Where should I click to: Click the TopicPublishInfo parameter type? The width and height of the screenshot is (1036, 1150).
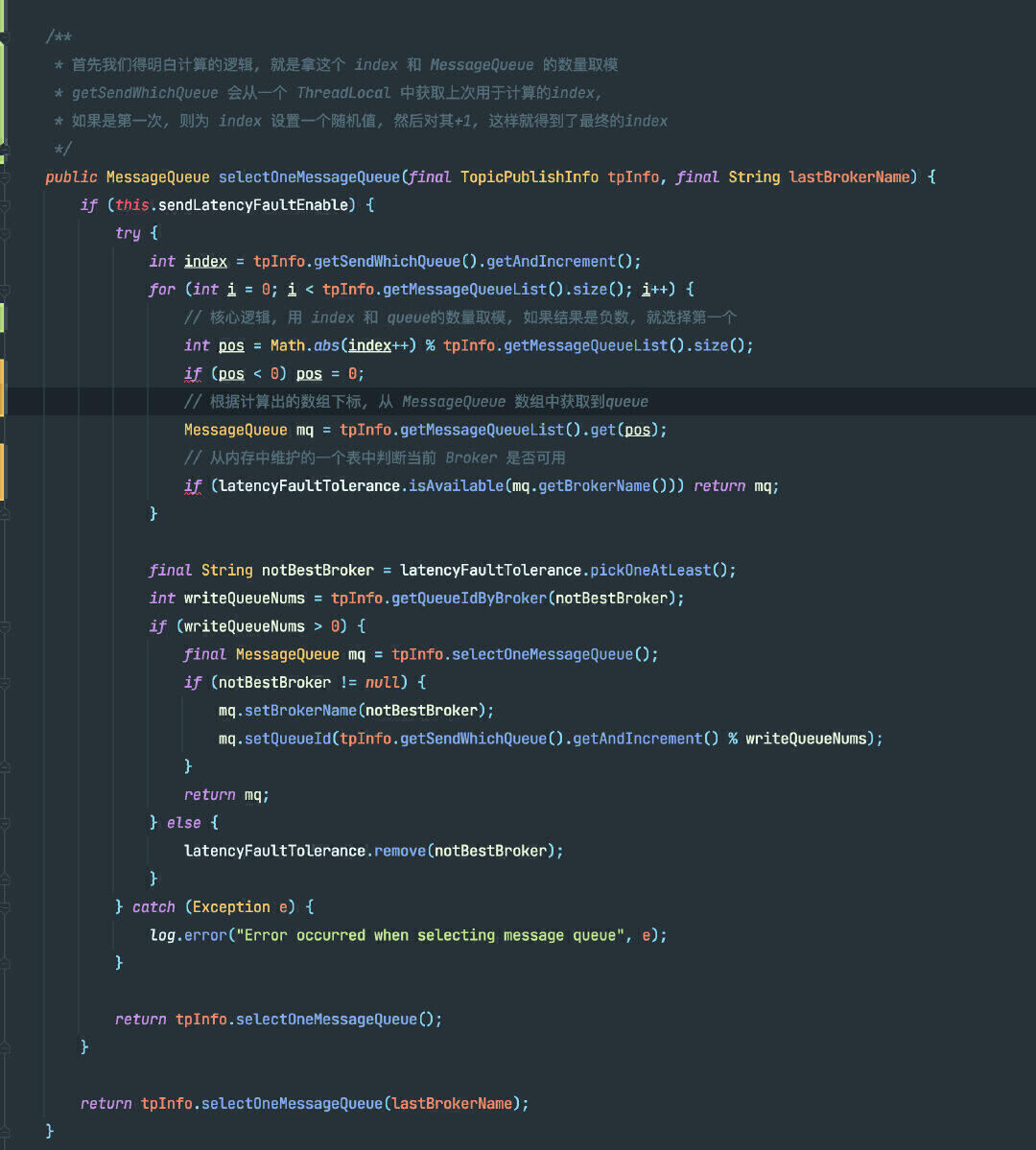(x=529, y=177)
